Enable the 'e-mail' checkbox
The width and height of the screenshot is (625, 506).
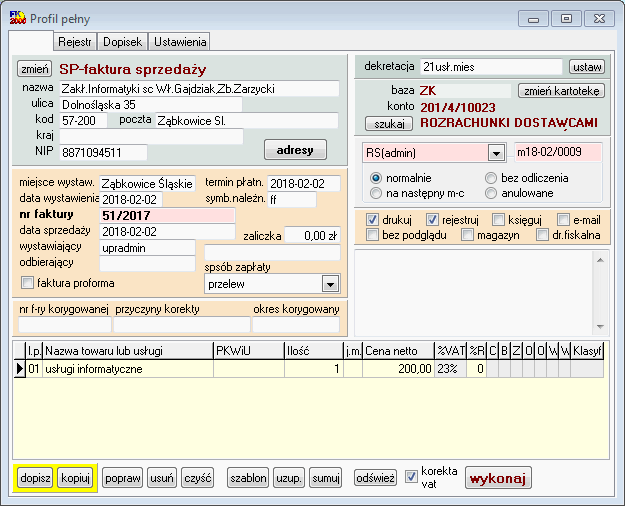click(x=563, y=220)
